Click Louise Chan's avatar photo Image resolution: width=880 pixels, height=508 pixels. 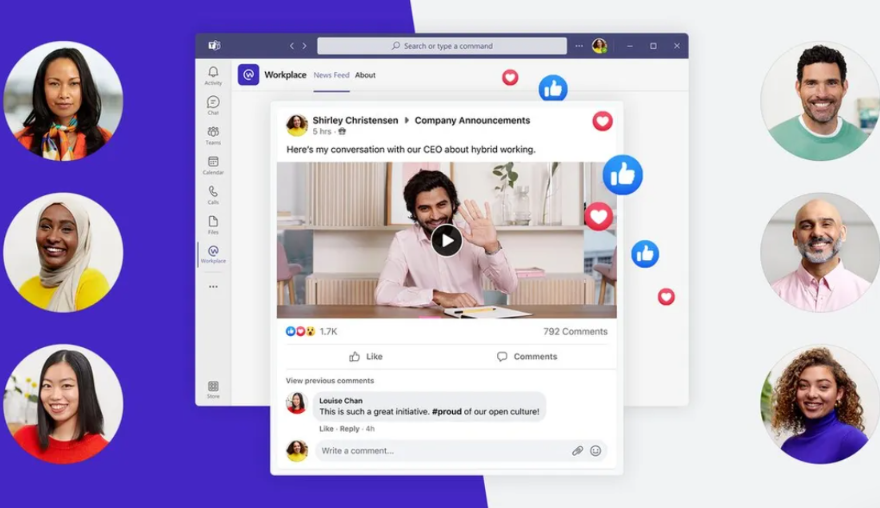pos(296,403)
